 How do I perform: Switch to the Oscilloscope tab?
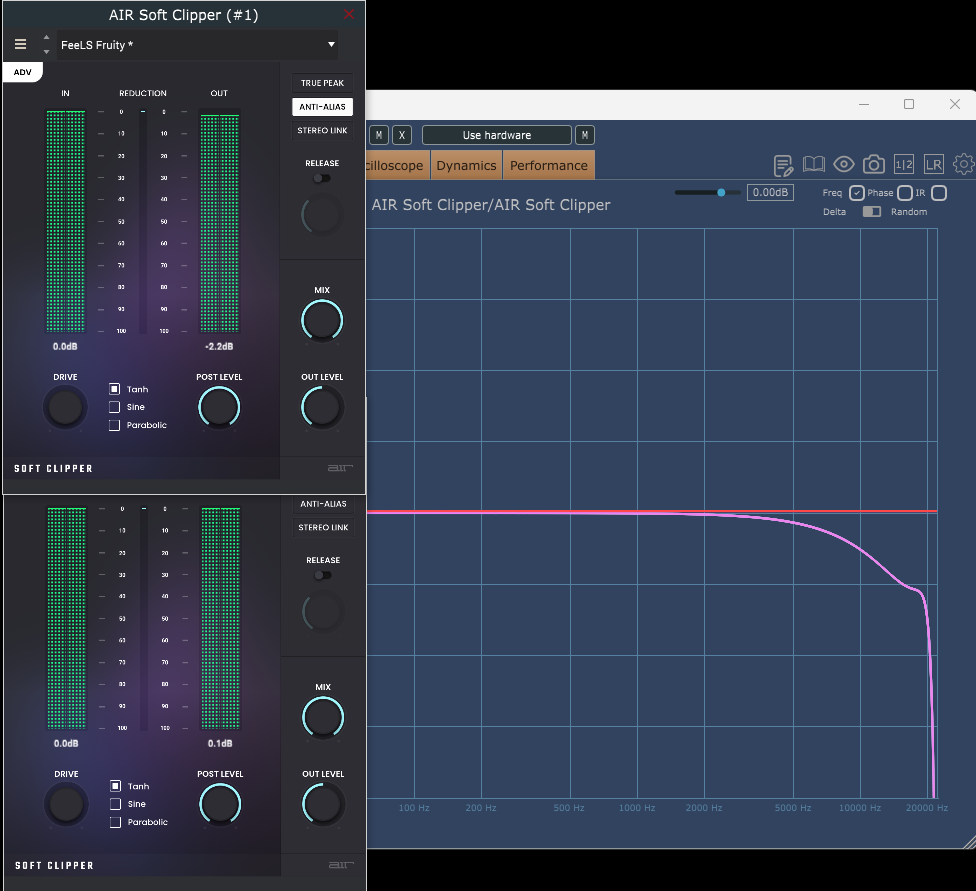pyautogui.click(x=396, y=166)
